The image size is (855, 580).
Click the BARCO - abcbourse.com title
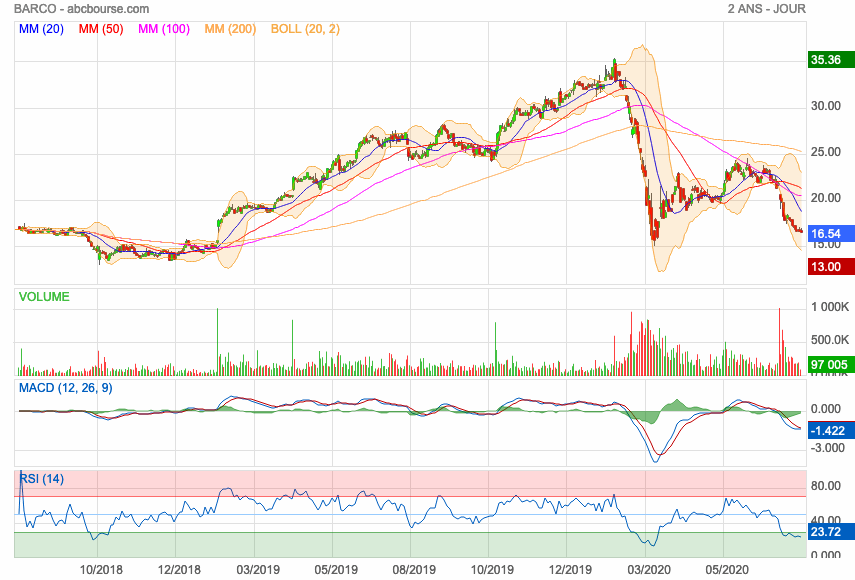[81, 9]
